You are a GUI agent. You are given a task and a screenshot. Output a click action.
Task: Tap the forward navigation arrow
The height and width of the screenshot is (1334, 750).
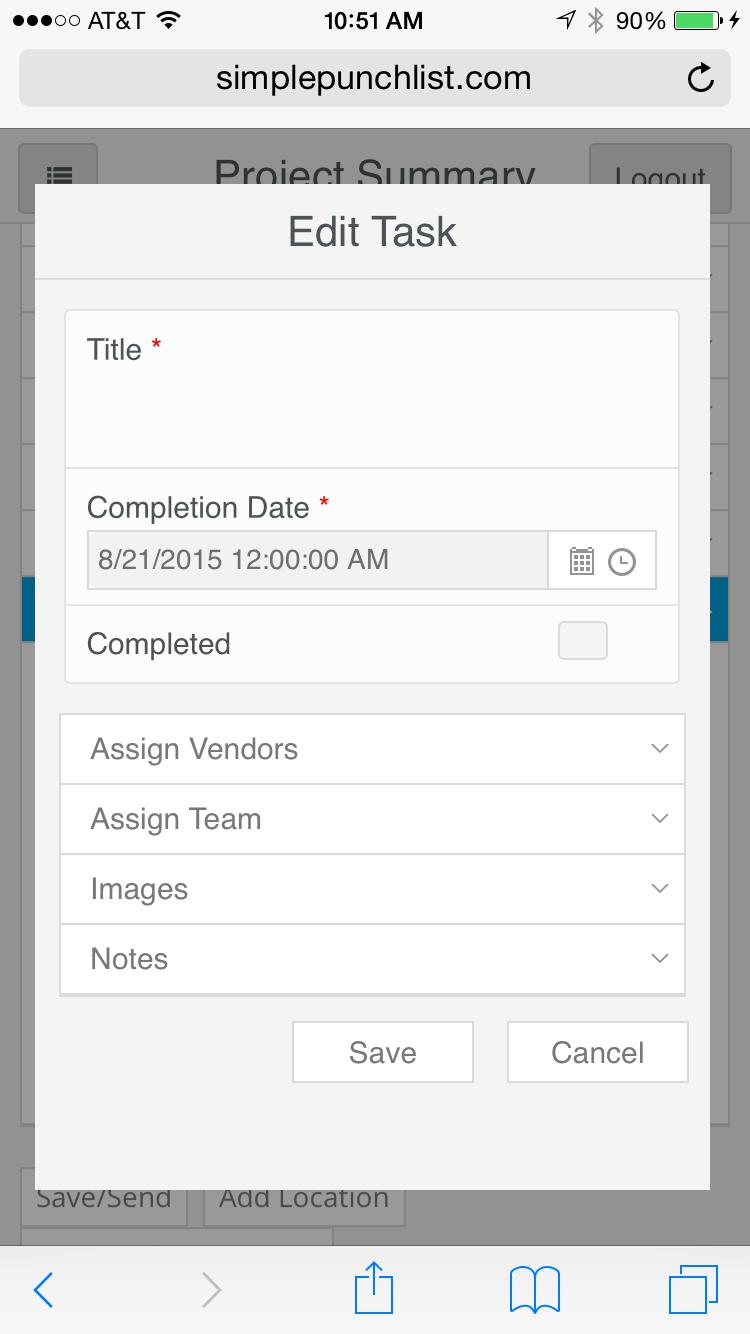click(210, 1289)
